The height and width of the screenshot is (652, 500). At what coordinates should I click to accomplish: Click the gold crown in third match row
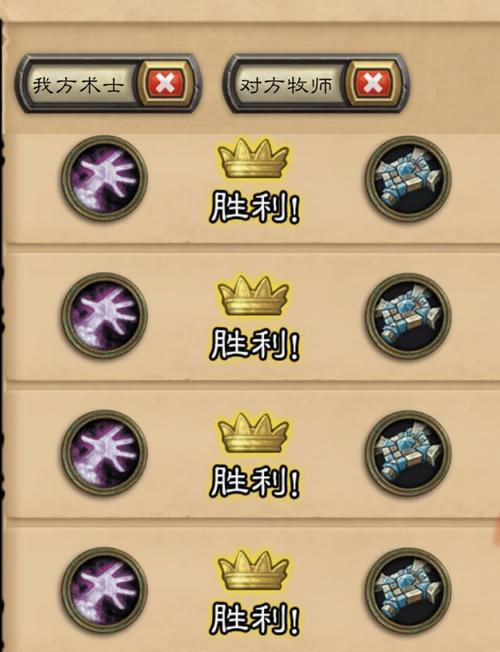coord(253,433)
